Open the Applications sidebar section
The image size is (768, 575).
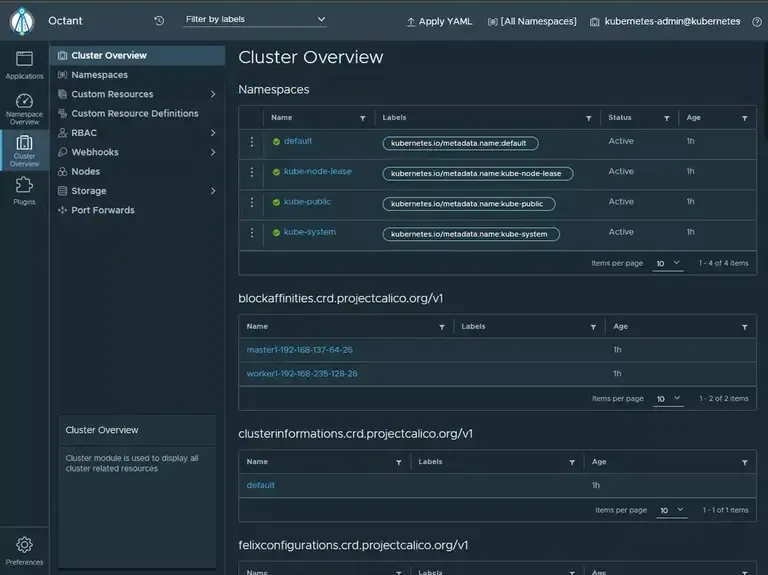tap(24, 65)
